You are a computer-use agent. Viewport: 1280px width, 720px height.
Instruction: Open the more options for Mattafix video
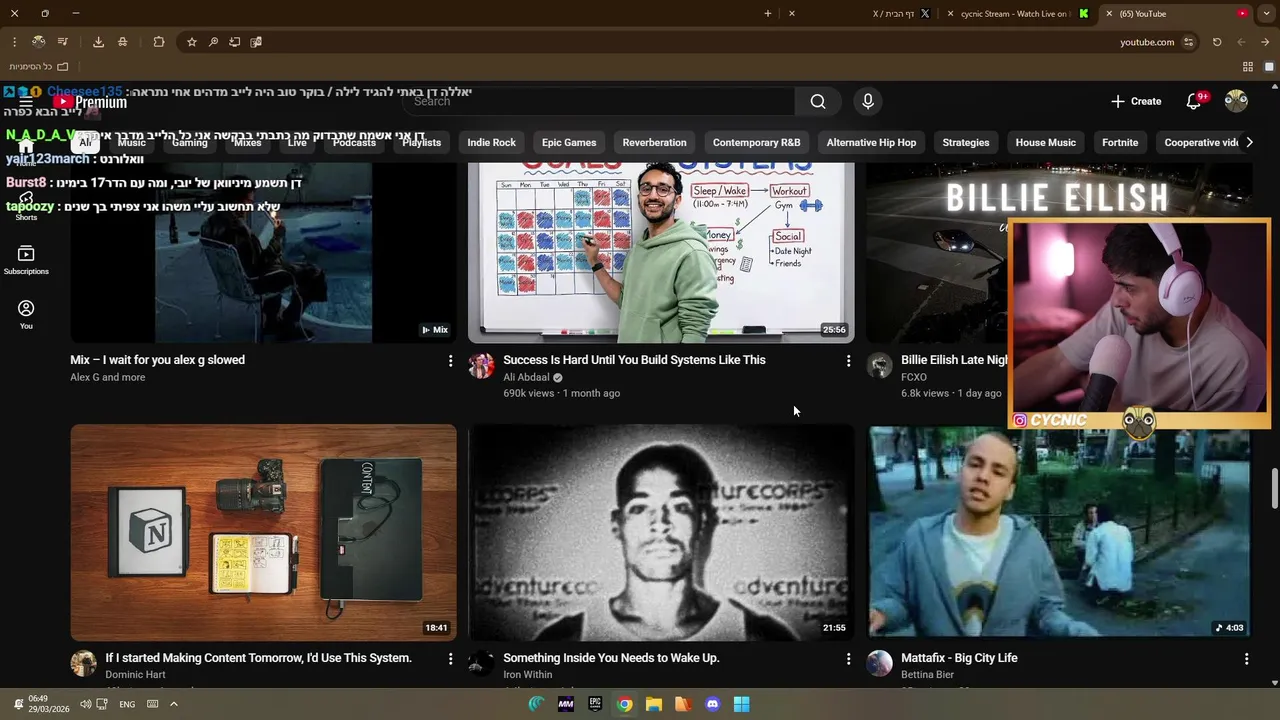pos(1246,659)
